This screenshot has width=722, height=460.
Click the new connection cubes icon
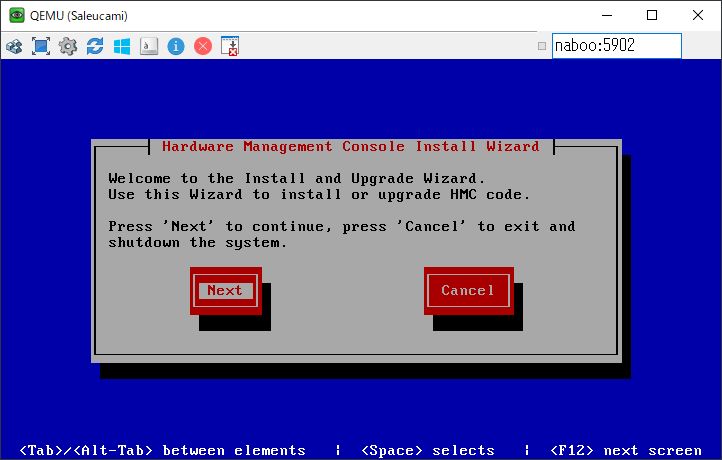14,46
